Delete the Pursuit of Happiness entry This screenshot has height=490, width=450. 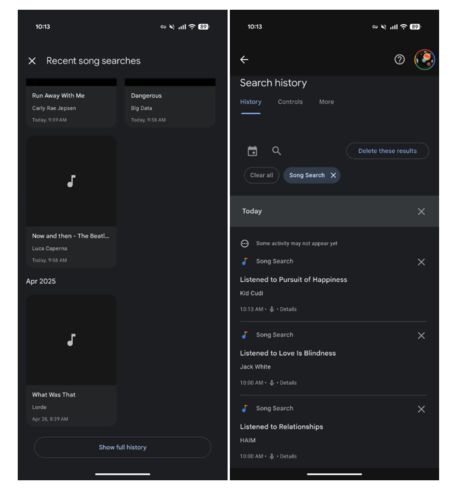[x=421, y=262]
